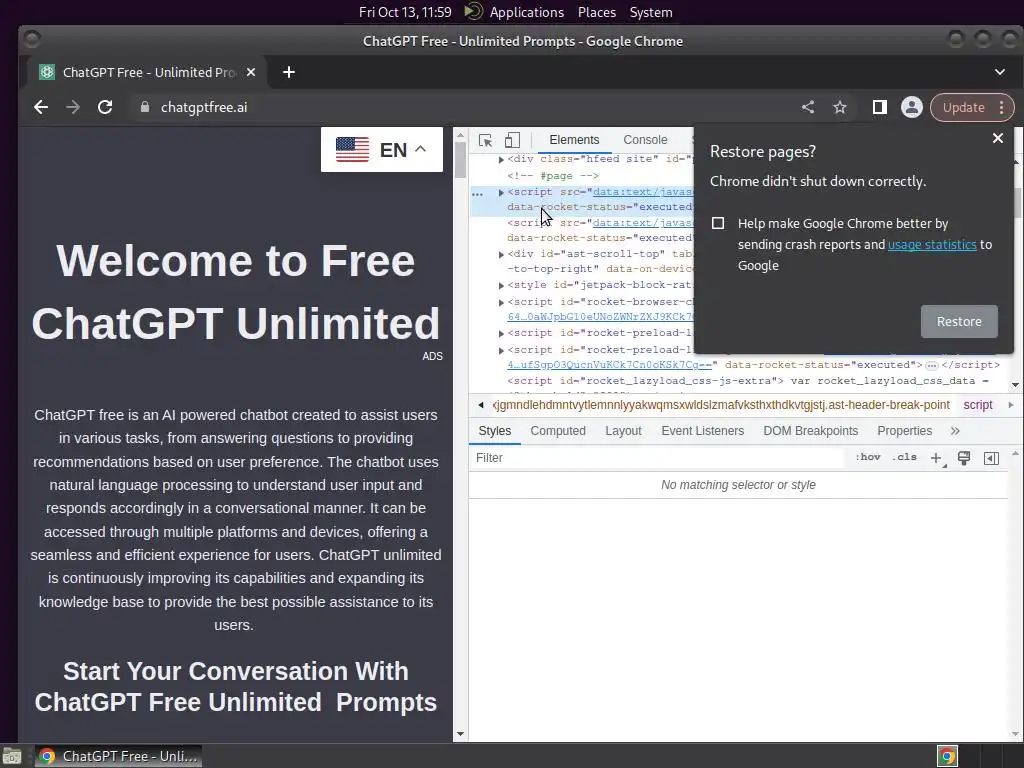Screen dimensions: 1024x768
Task: Expand the second rocket-preload script node
Action: (501, 351)
